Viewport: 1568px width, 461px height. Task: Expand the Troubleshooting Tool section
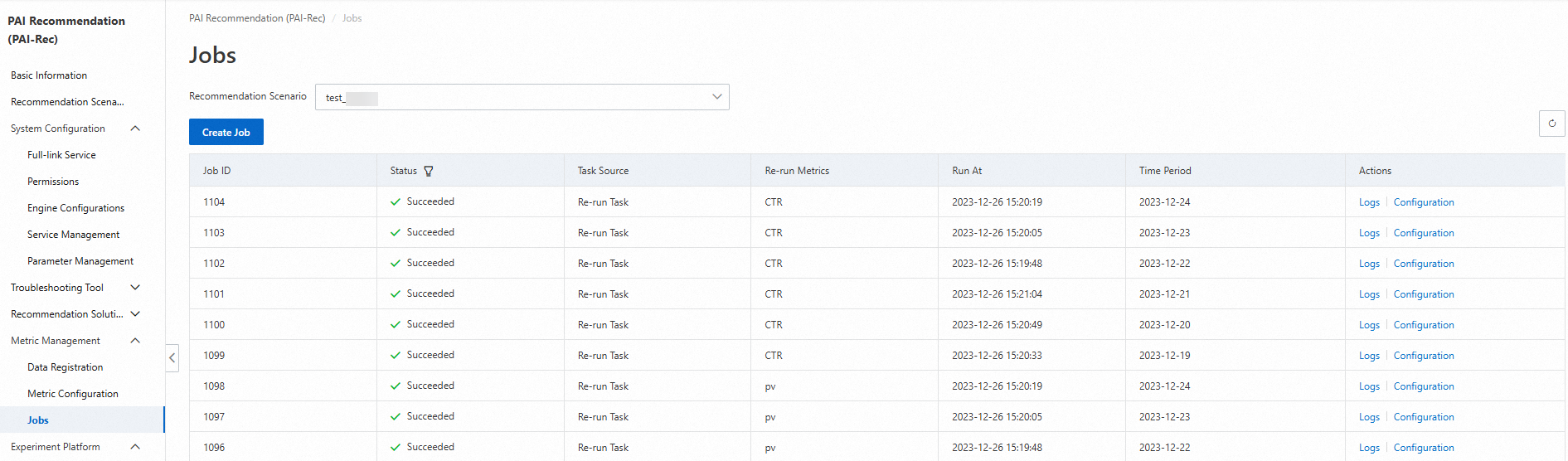(135, 288)
